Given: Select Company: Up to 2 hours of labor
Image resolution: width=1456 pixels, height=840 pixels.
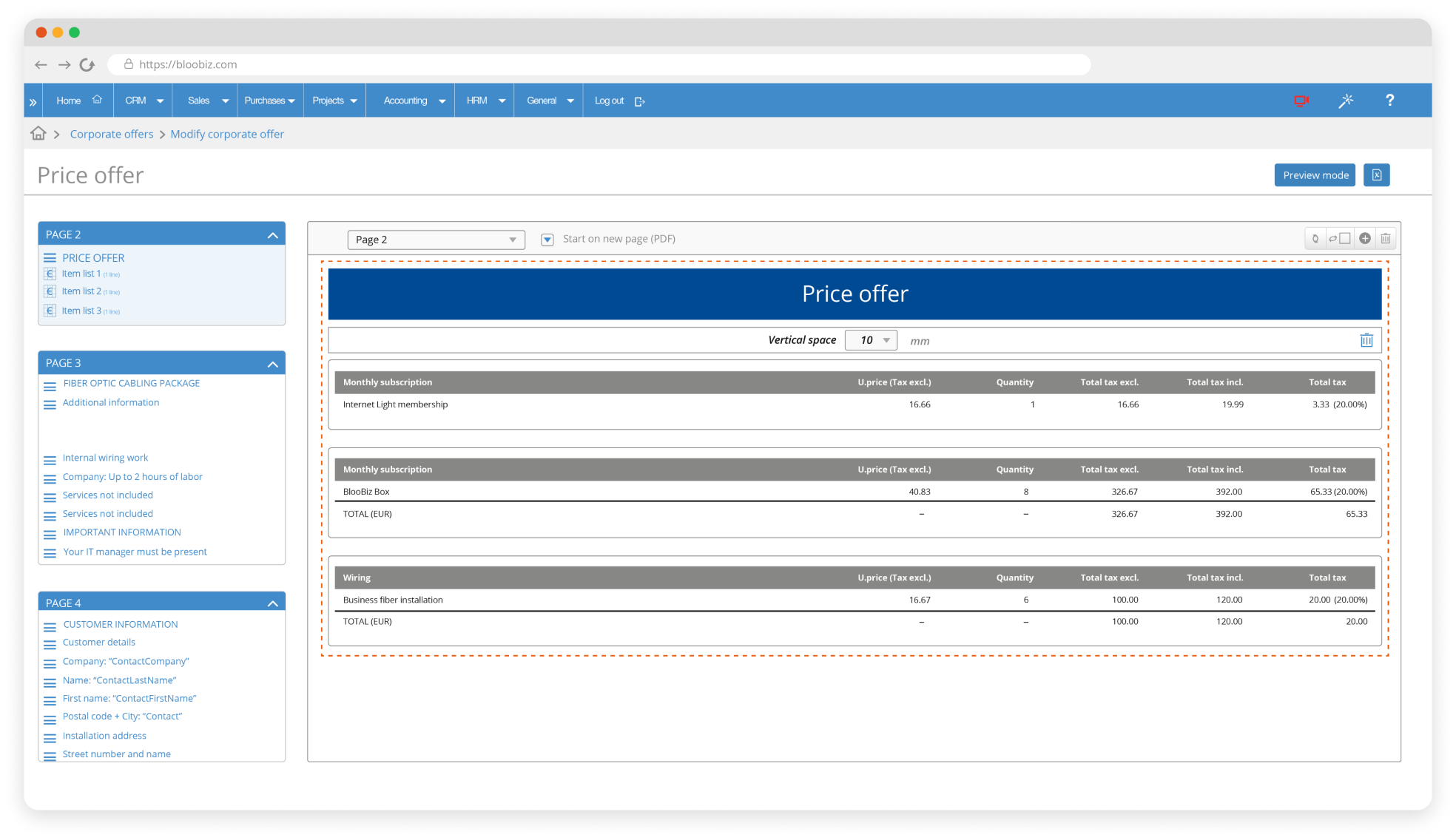Looking at the screenshot, I should (132, 477).
